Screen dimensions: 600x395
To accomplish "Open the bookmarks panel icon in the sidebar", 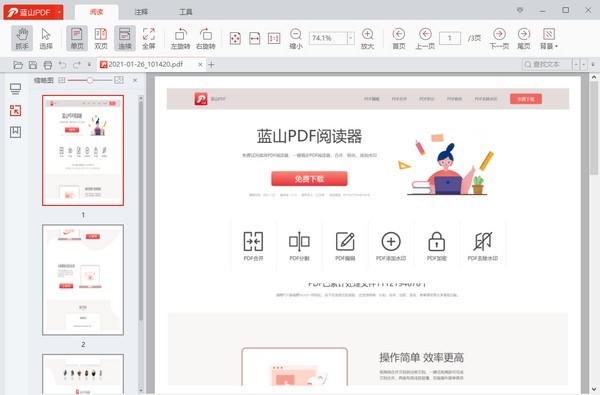I will [x=15, y=132].
